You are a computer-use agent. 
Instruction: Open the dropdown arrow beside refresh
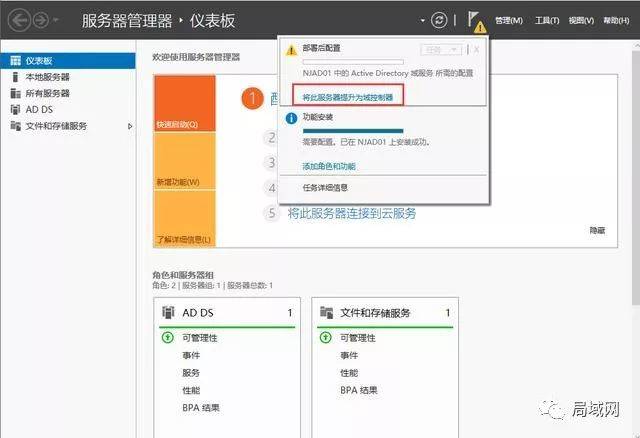(422, 20)
